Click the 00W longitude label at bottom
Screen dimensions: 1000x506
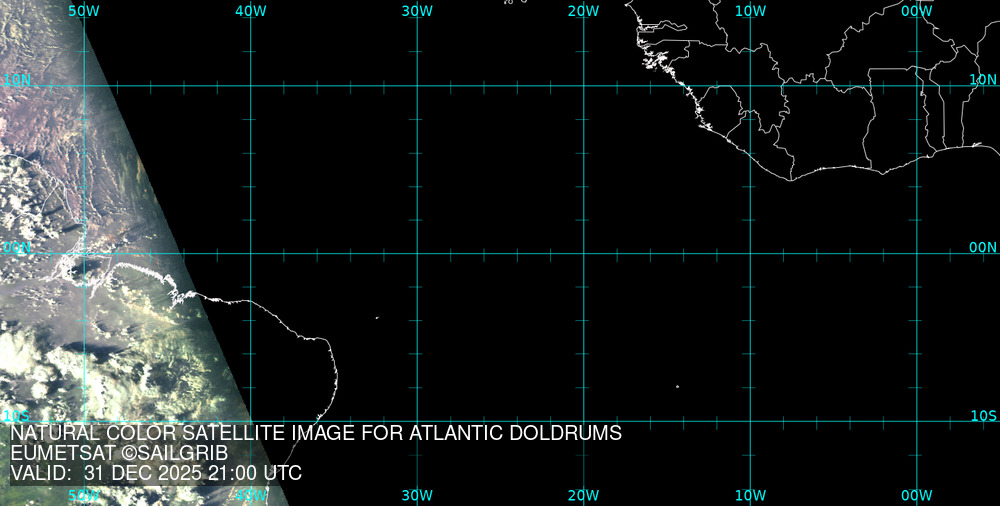click(x=916, y=495)
